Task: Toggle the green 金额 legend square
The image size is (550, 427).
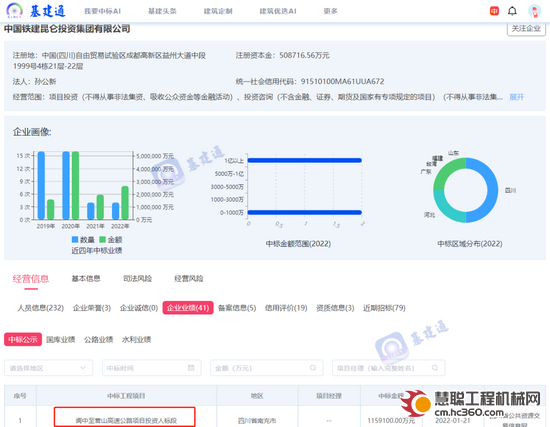Action: click(102, 239)
